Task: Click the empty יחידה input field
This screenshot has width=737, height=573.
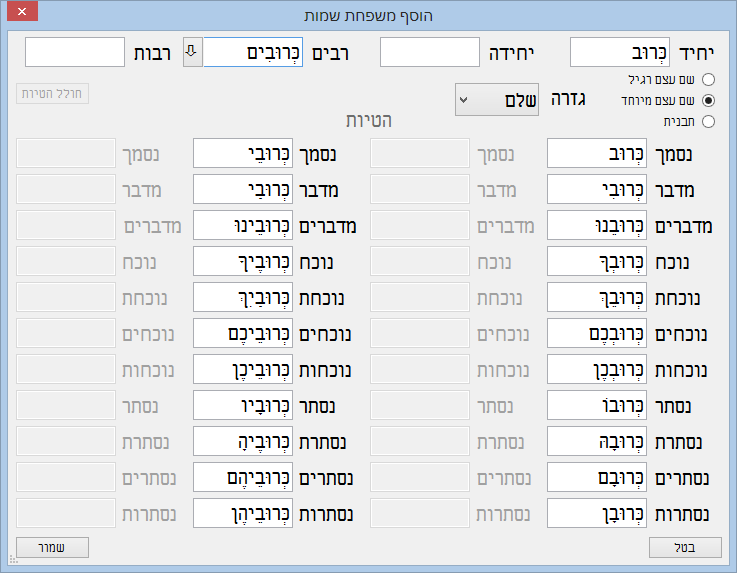Action: point(430,53)
